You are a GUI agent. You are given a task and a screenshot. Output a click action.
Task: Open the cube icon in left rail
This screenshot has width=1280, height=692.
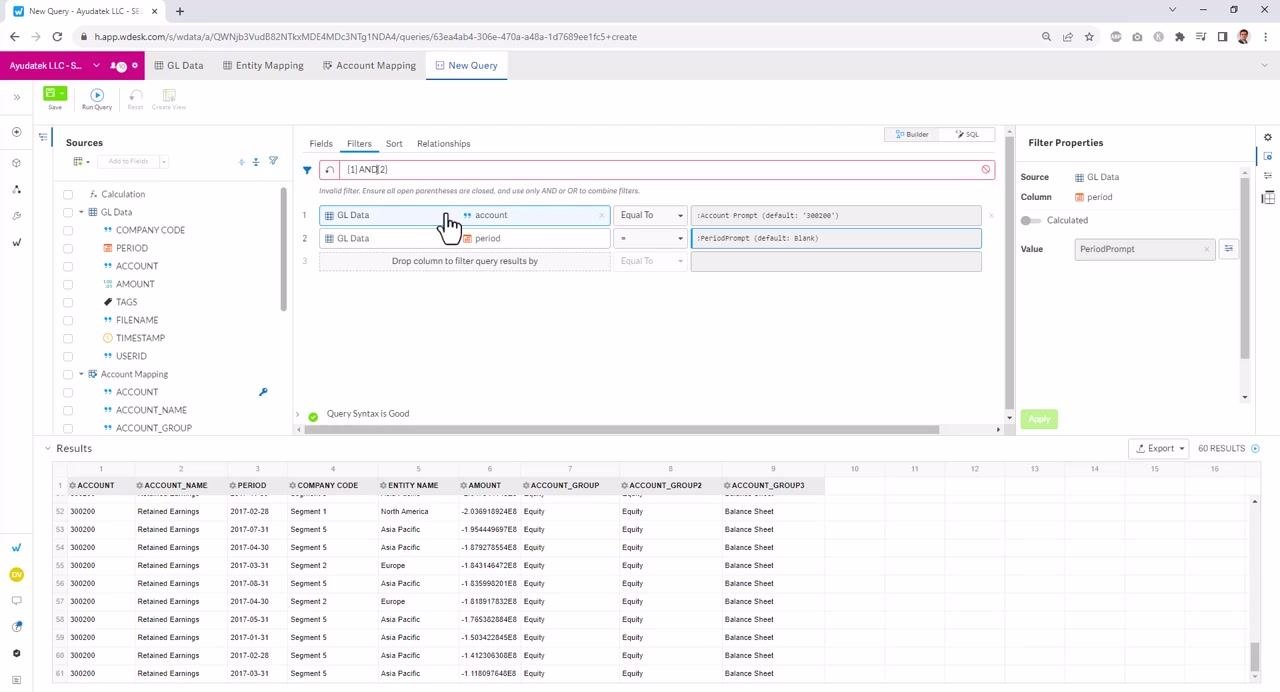pos(17,162)
